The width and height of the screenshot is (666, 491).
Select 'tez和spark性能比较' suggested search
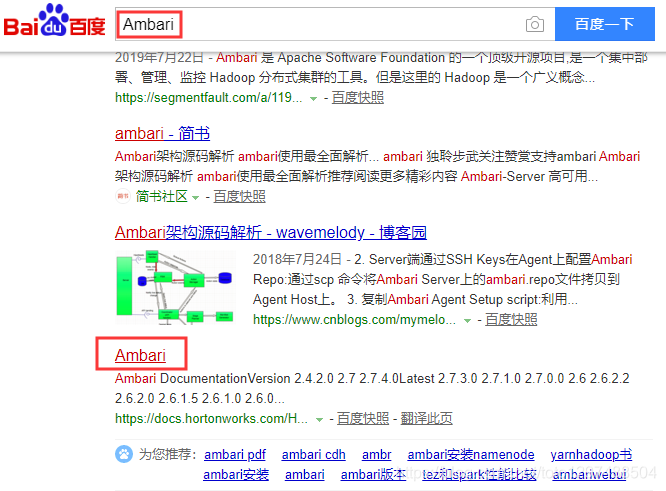click(480, 474)
